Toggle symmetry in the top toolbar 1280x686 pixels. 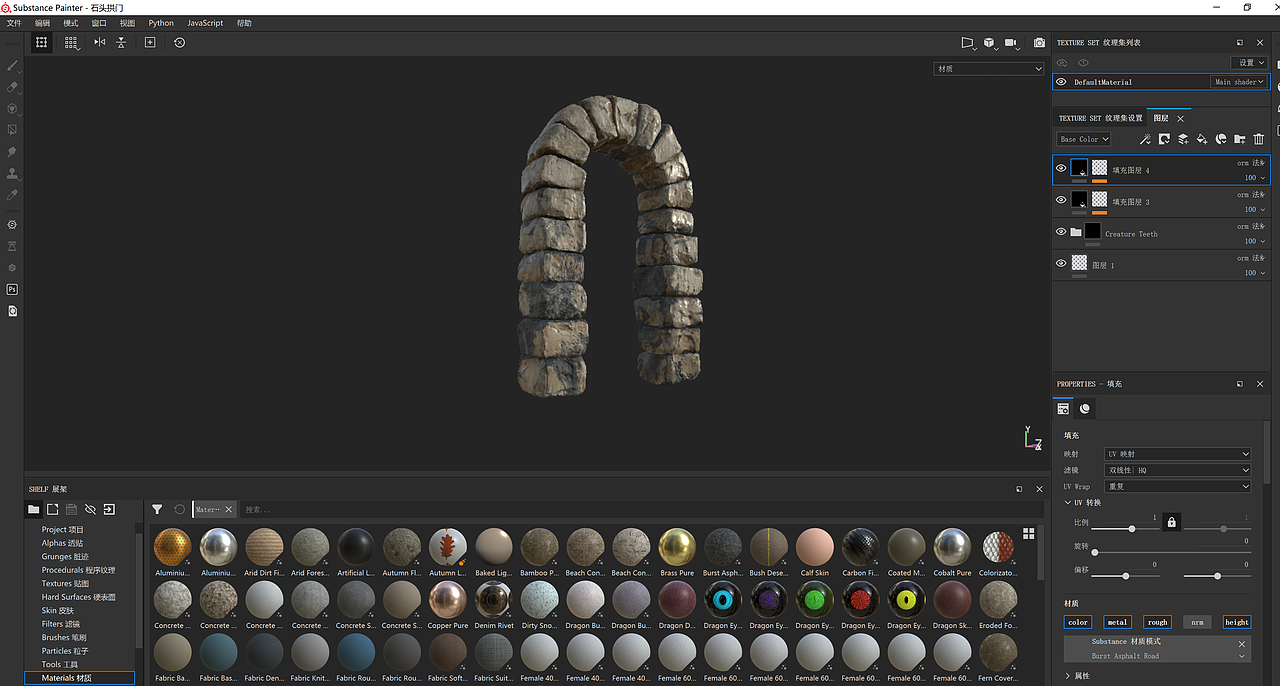pos(99,42)
